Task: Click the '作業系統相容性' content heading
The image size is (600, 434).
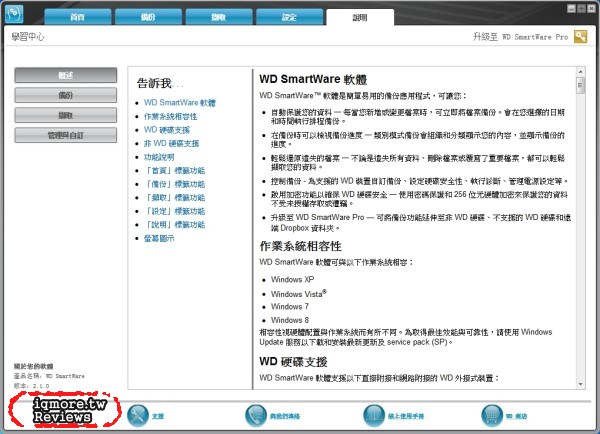Action: [x=300, y=246]
